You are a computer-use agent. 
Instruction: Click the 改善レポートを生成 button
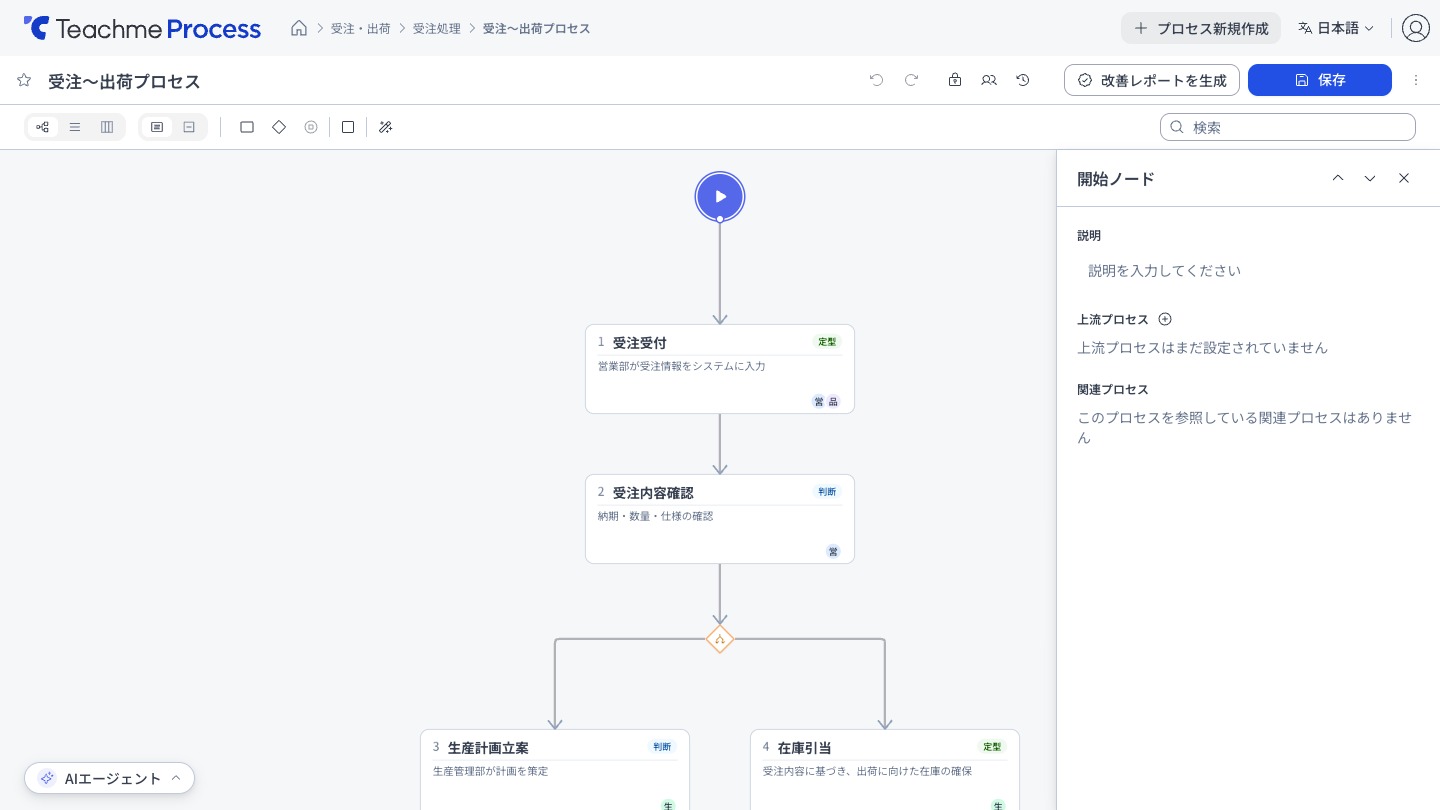pyautogui.click(x=1152, y=80)
